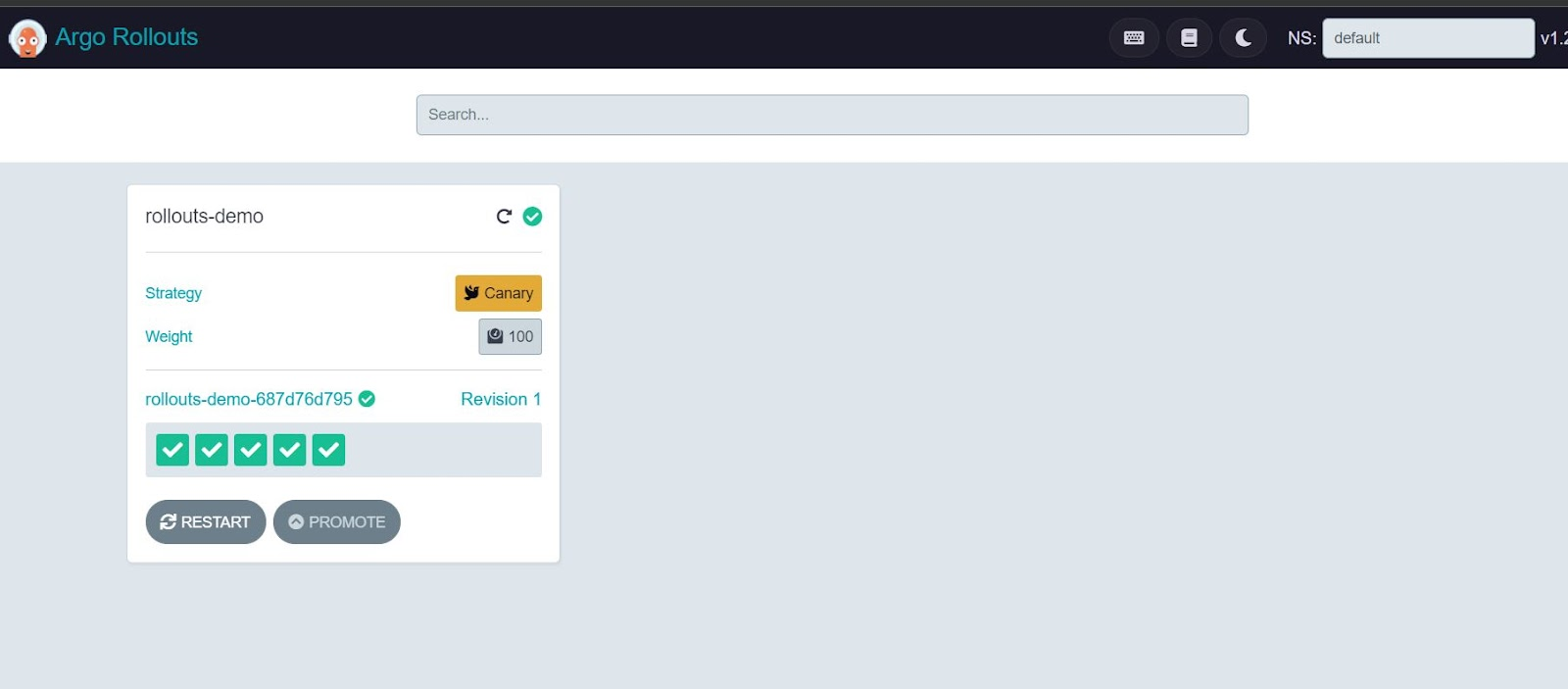Click the NS: label
This screenshot has width=1568, height=689.
(x=1301, y=38)
